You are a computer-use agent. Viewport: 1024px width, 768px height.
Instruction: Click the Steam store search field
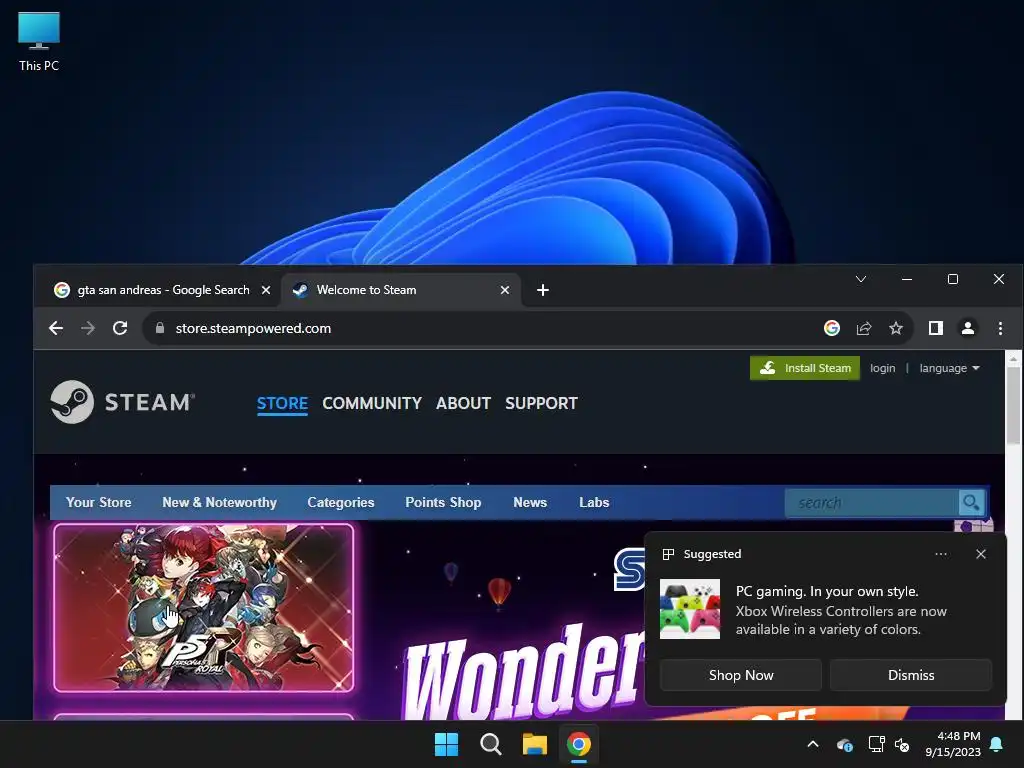coord(871,502)
